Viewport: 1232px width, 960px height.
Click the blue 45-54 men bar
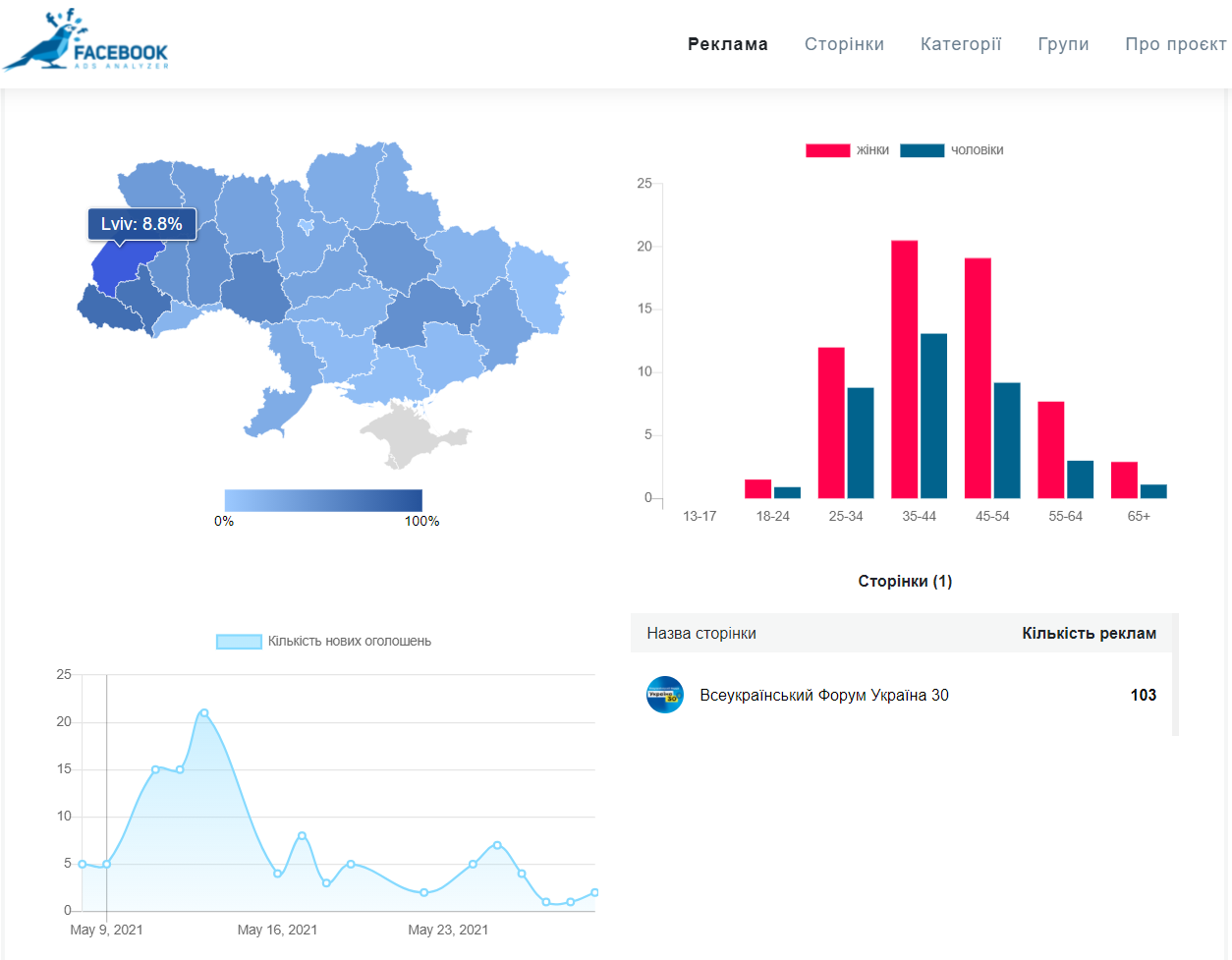pyautogui.click(x=1007, y=440)
